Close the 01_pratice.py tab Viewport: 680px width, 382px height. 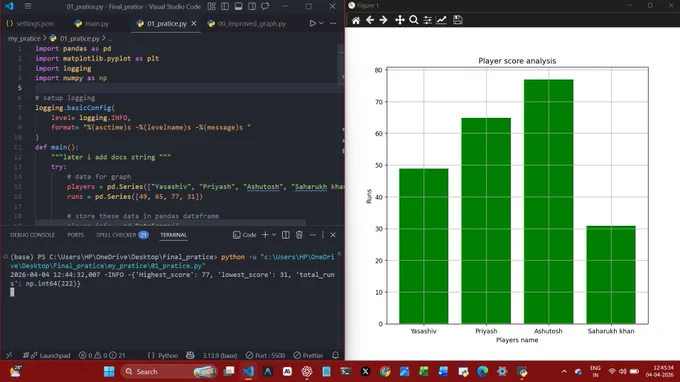click(x=194, y=23)
